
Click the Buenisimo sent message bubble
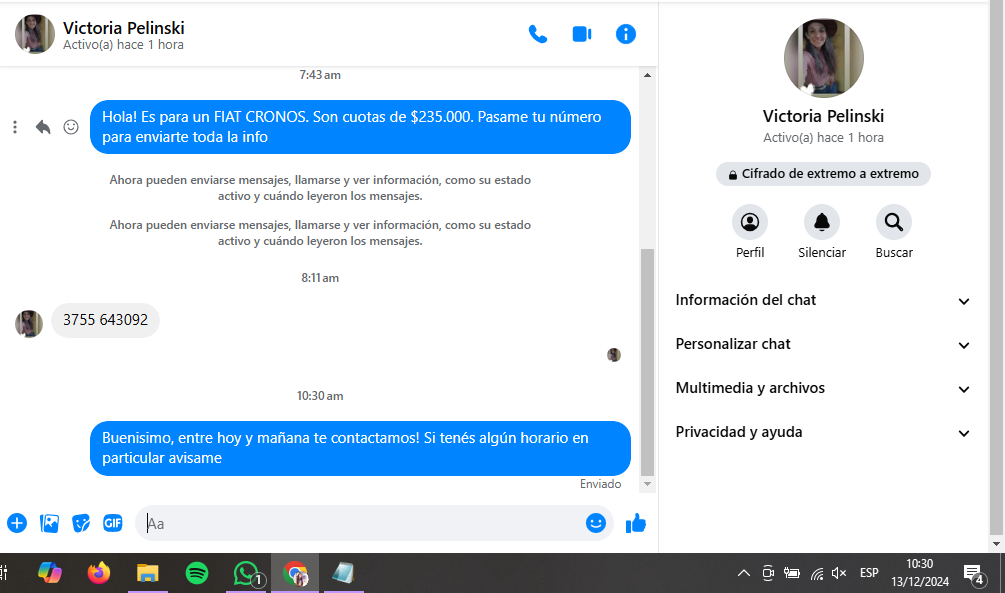(x=360, y=448)
